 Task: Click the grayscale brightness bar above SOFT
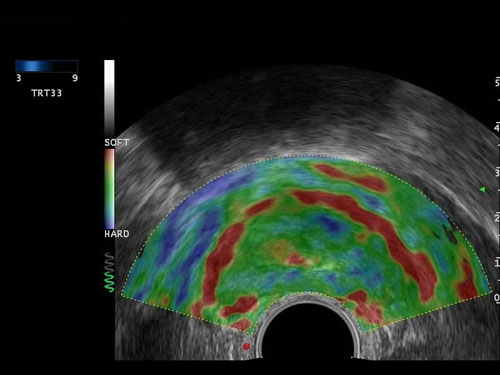click(x=109, y=98)
